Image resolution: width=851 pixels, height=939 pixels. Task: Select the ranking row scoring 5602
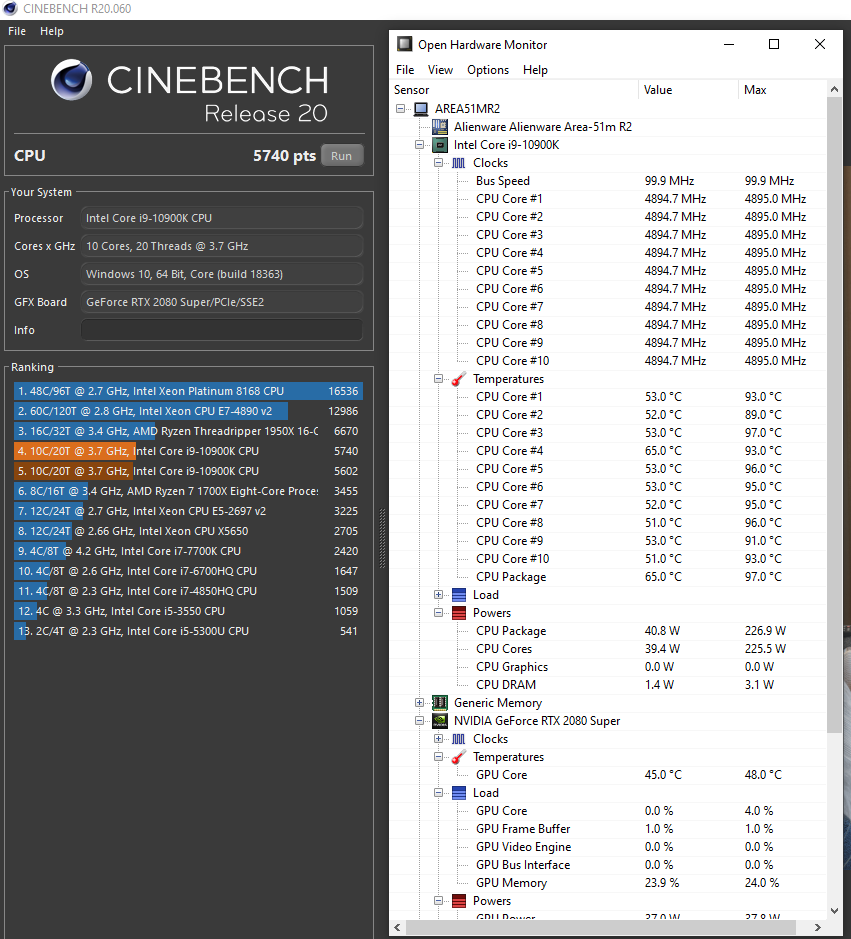(x=188, y=471)
